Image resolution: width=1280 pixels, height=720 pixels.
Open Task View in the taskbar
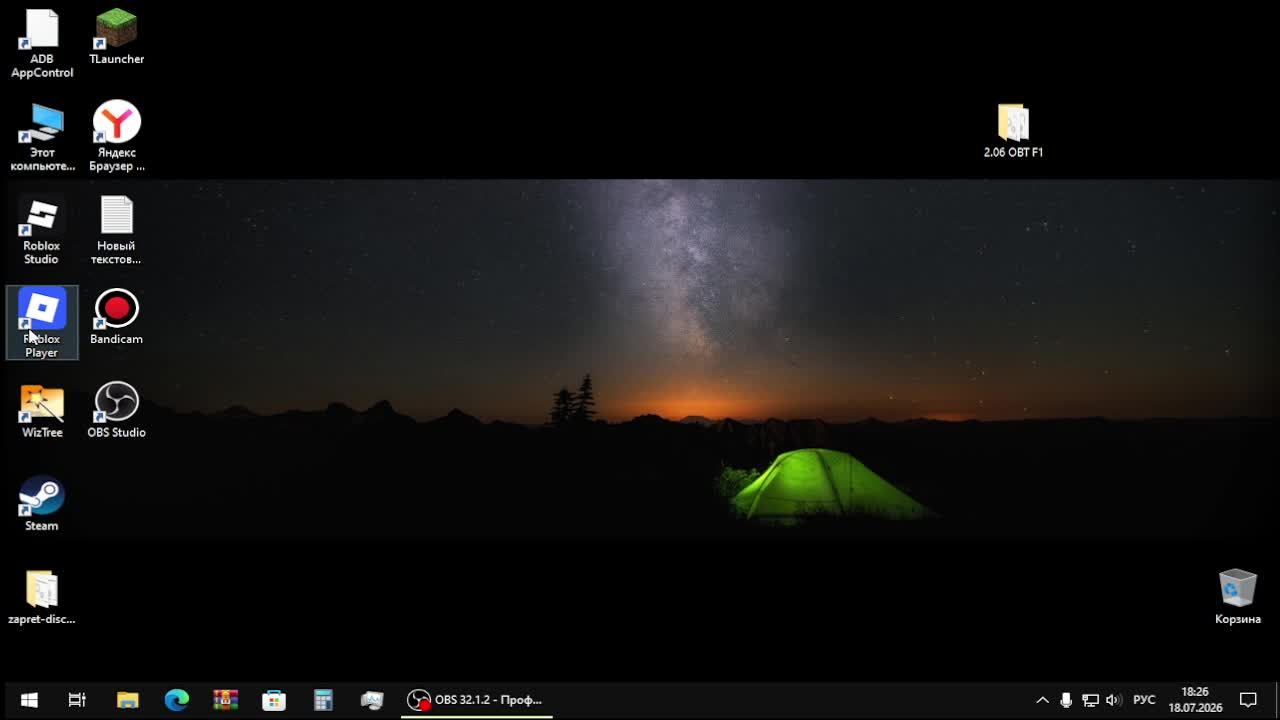[77, 700]
